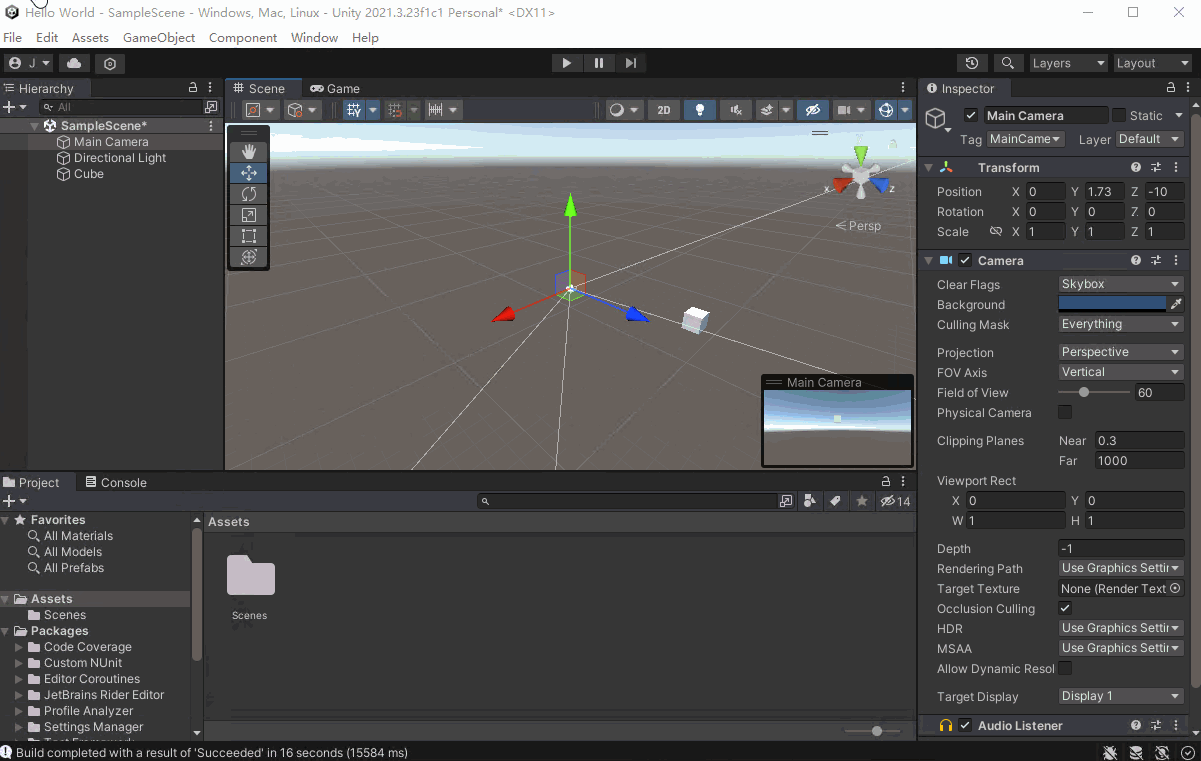Select the Hand view tool

[x=249, y=152]
